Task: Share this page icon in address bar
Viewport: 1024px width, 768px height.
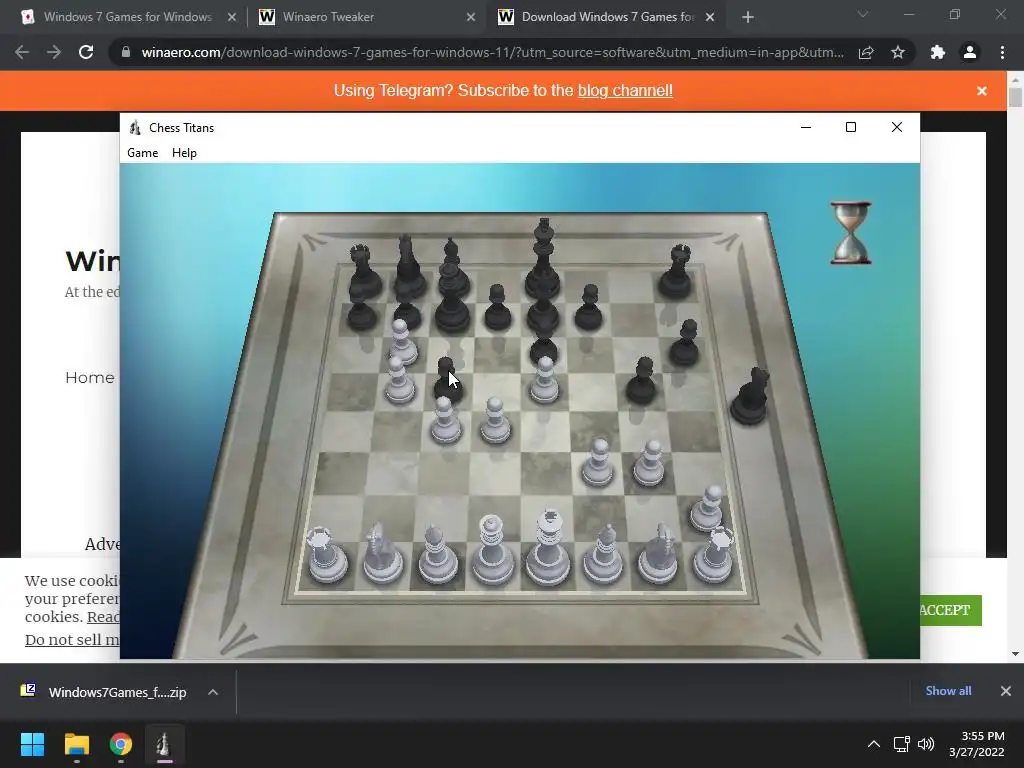Action: click(866, 52)
